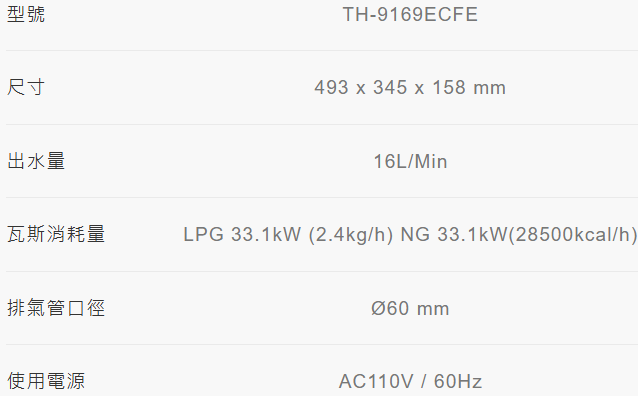This screenshot has width=638, height=396.
Task: Click the 尺寸 row label
Action: (26, 88)
